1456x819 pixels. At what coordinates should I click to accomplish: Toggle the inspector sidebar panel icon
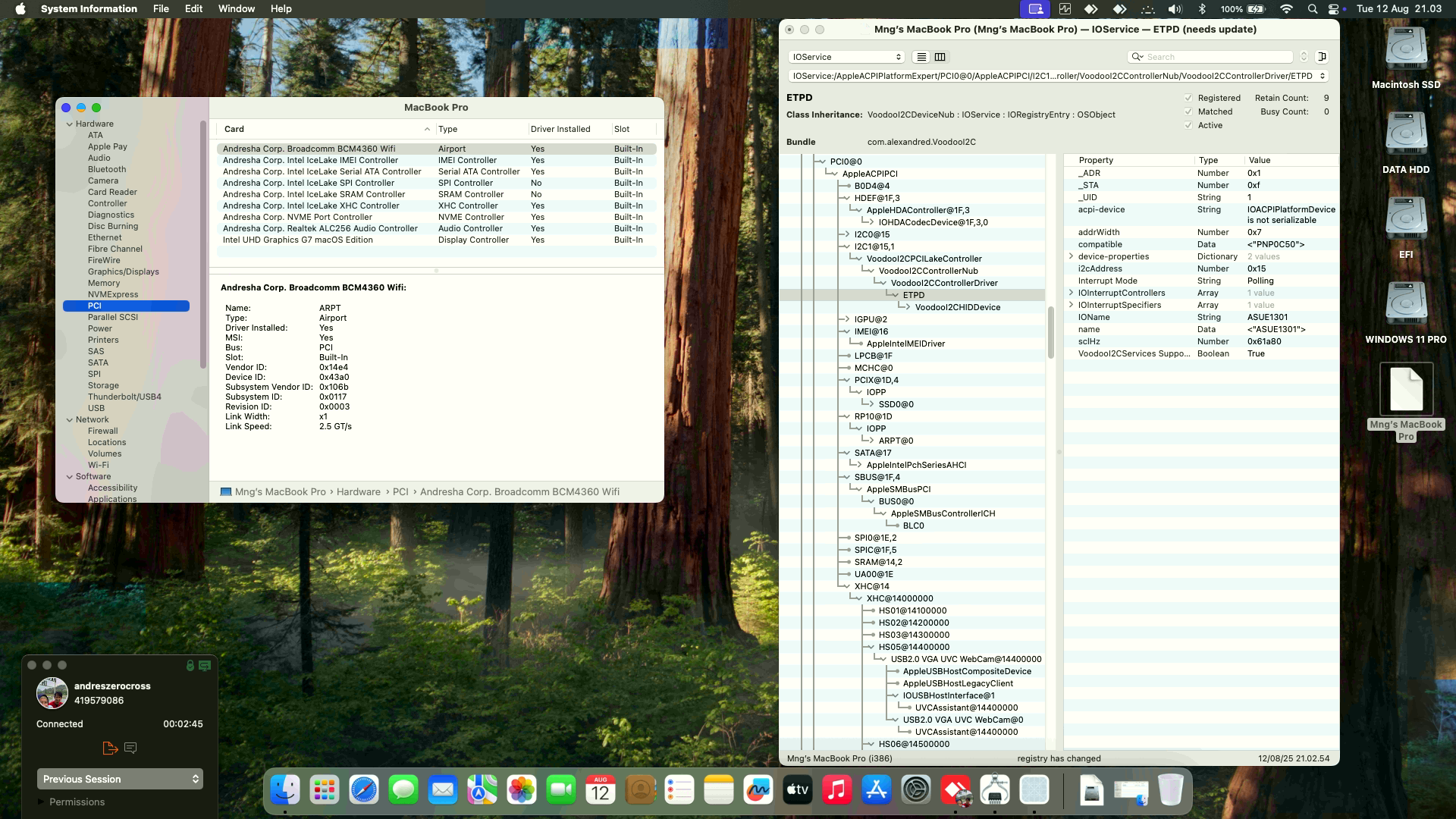pyautogui.click(x=1322, y=57)
